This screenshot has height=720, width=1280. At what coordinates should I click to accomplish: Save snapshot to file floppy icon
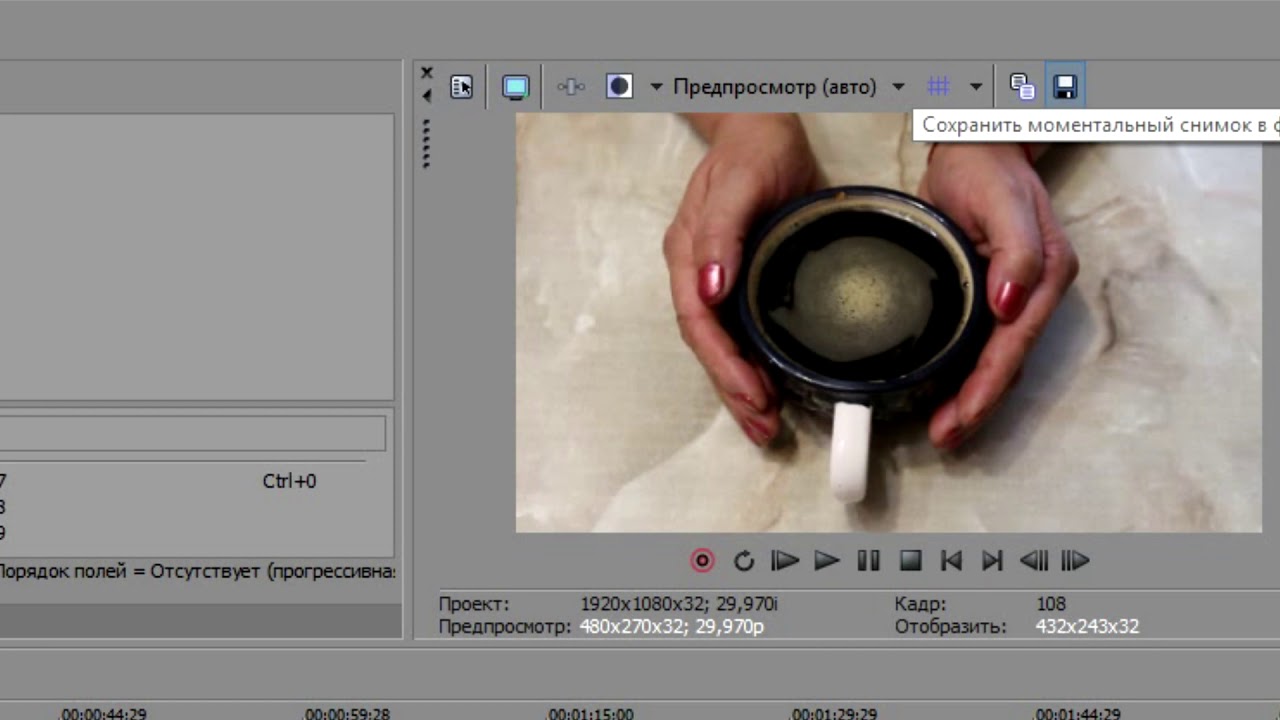1065,87
